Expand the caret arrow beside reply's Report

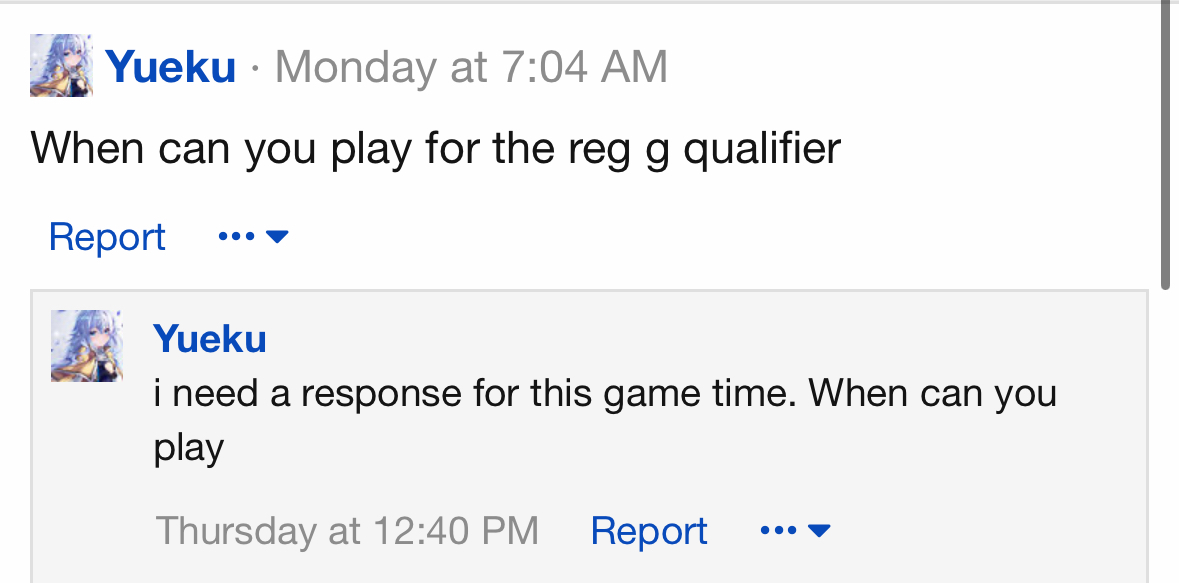[819, 530]
